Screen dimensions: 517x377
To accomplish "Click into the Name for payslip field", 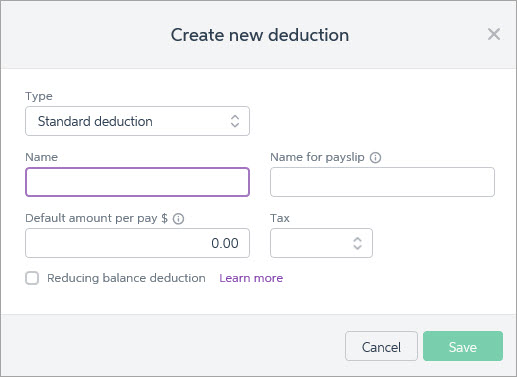I will [x=382, y=182].
